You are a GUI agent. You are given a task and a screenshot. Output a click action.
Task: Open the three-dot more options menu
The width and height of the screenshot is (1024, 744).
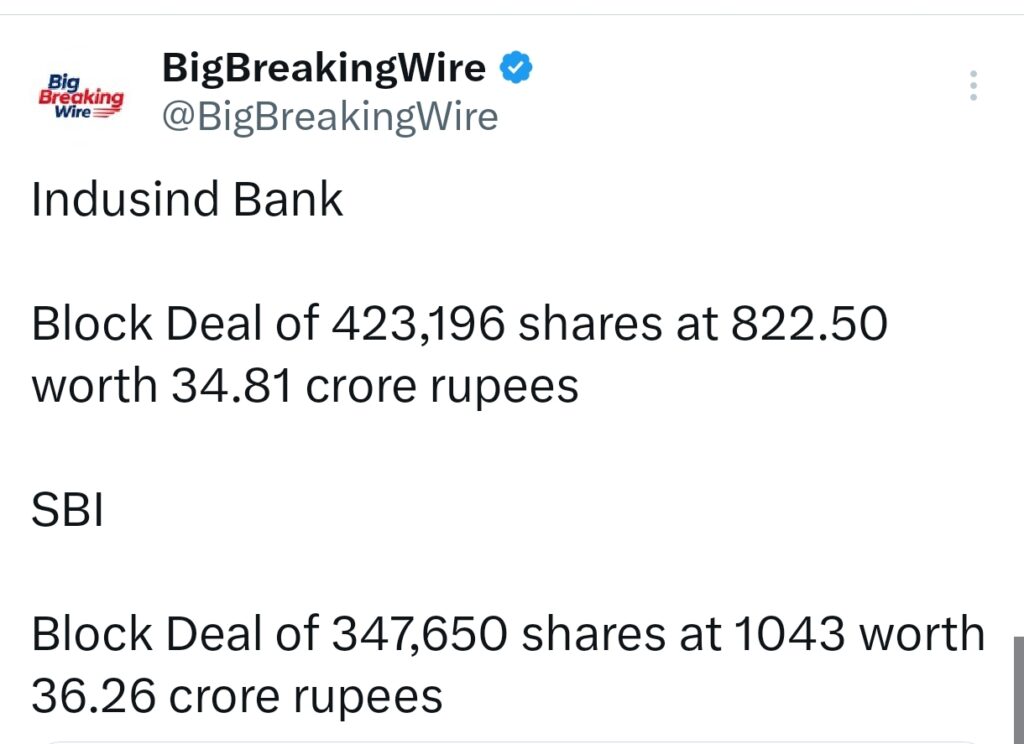(x=973, y=85)
